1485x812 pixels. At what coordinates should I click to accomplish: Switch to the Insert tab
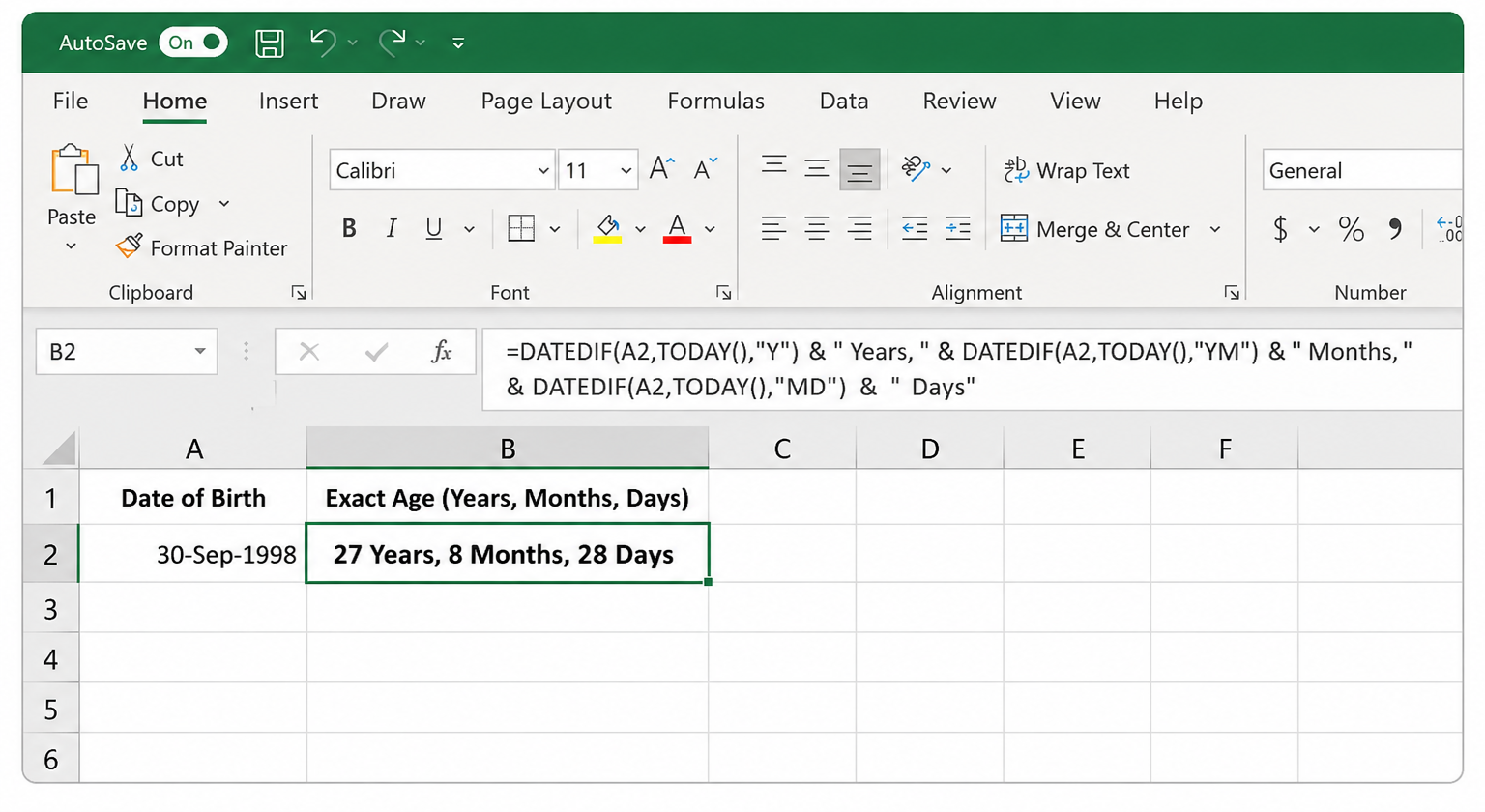[x=288, y=101]
